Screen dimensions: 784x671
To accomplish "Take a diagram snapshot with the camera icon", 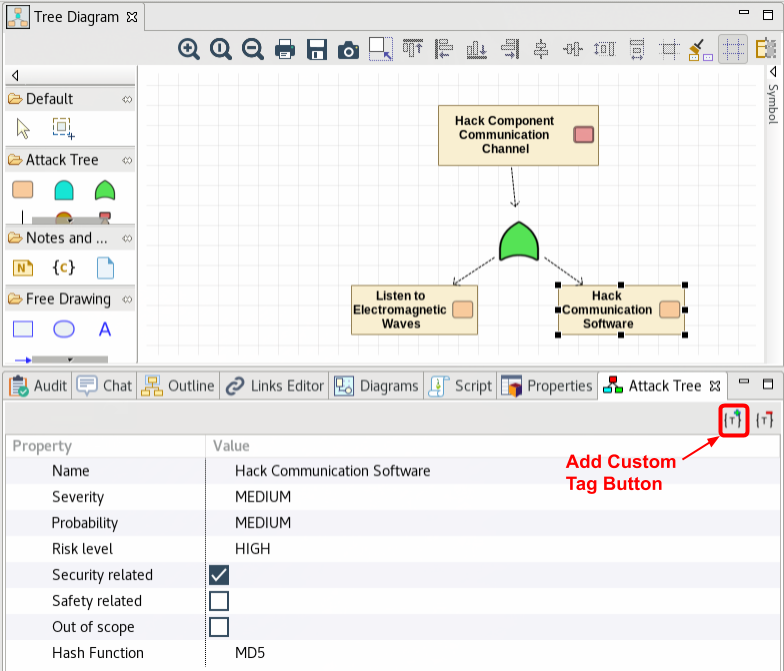I will click(x=348, y=49).
